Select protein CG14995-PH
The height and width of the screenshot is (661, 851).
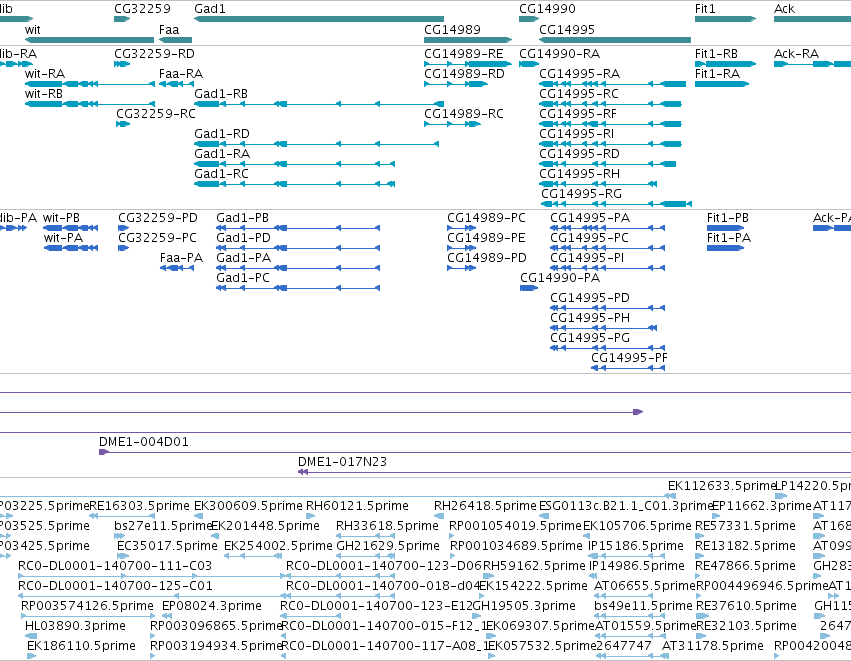(604, 328)
